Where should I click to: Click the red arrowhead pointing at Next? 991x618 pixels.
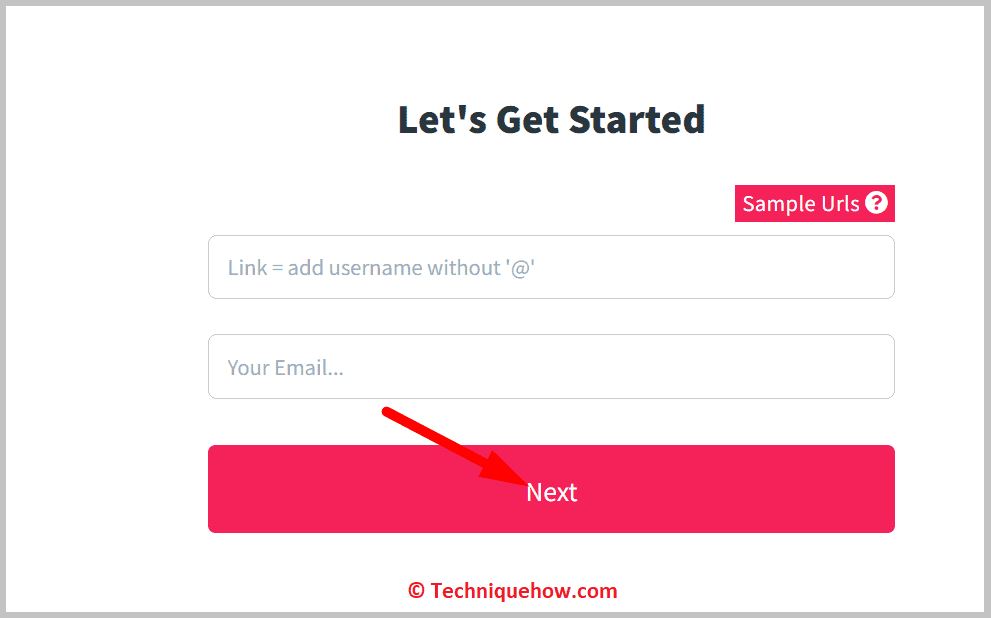click(502, 470)
